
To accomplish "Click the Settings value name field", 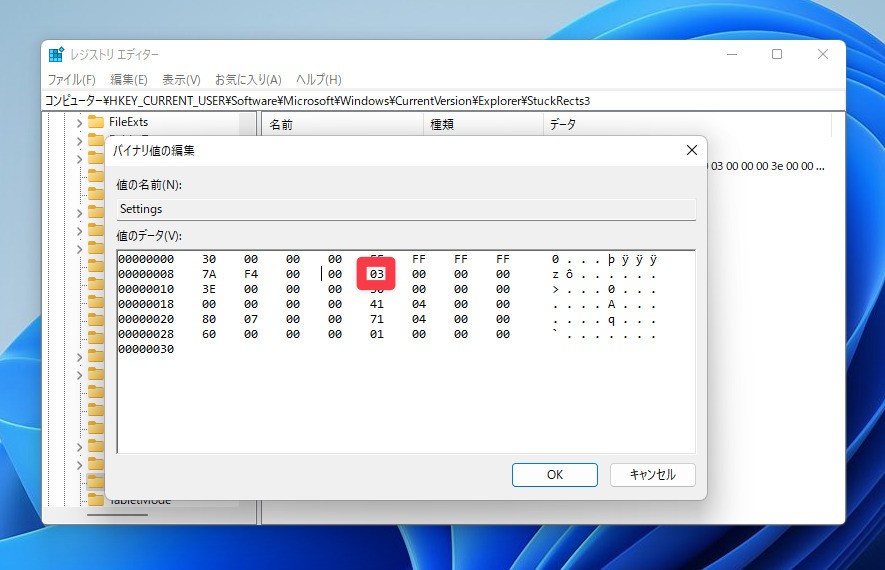I will (x=406, y=209).
